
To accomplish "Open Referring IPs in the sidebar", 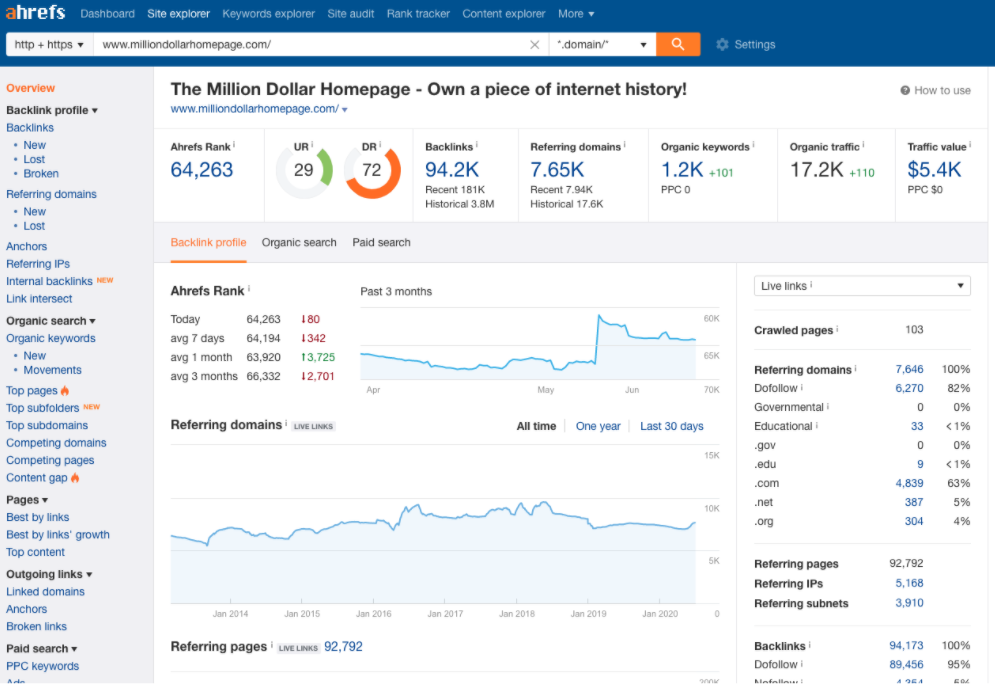I will (38, 263).
